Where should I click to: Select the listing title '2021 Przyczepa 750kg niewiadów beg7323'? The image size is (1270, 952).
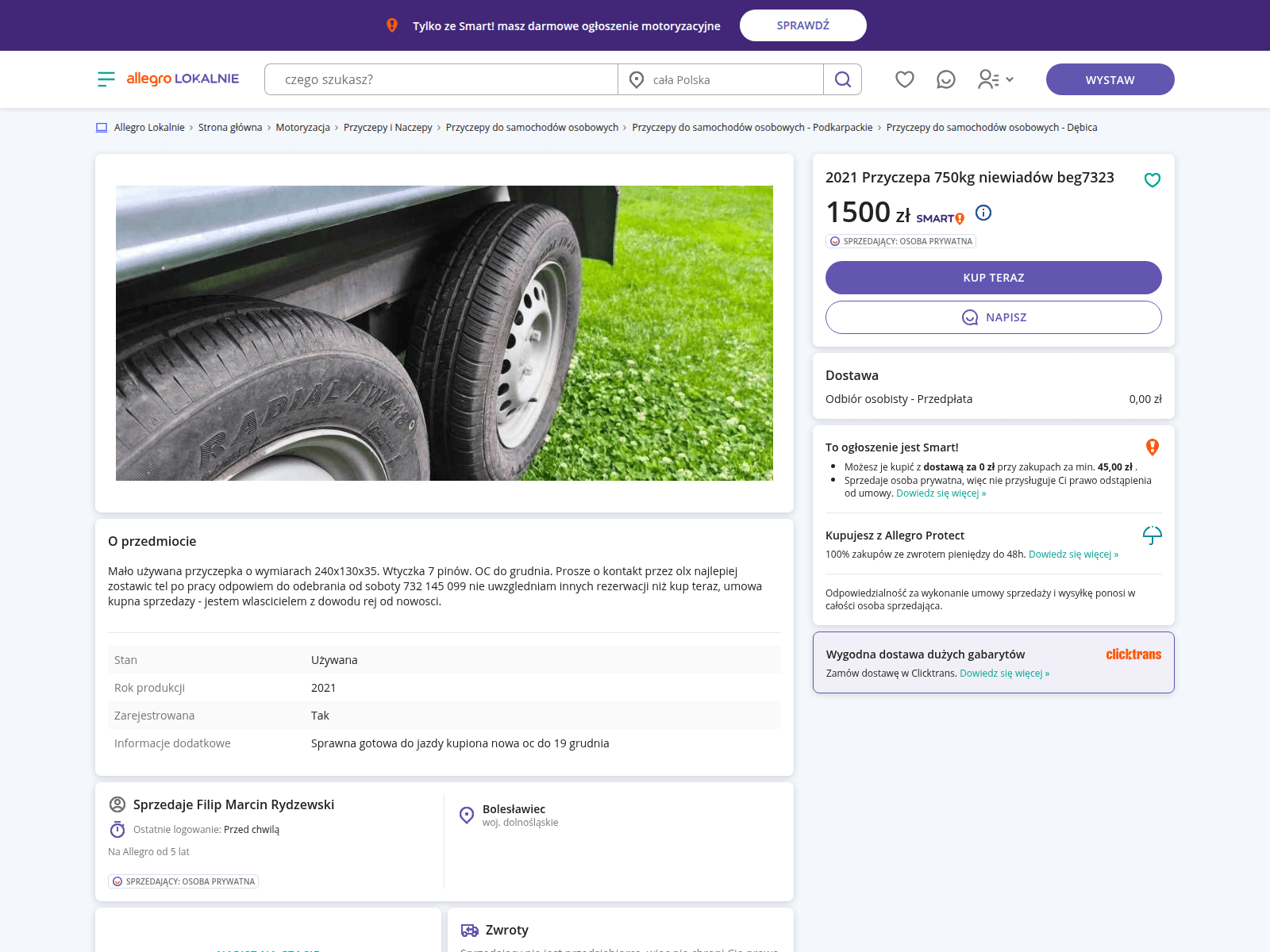click(970, 178)
